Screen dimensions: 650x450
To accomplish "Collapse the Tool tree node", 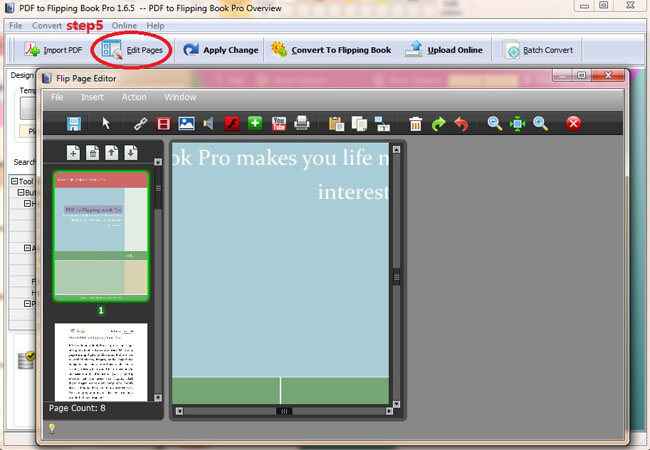I will point(15,181).
